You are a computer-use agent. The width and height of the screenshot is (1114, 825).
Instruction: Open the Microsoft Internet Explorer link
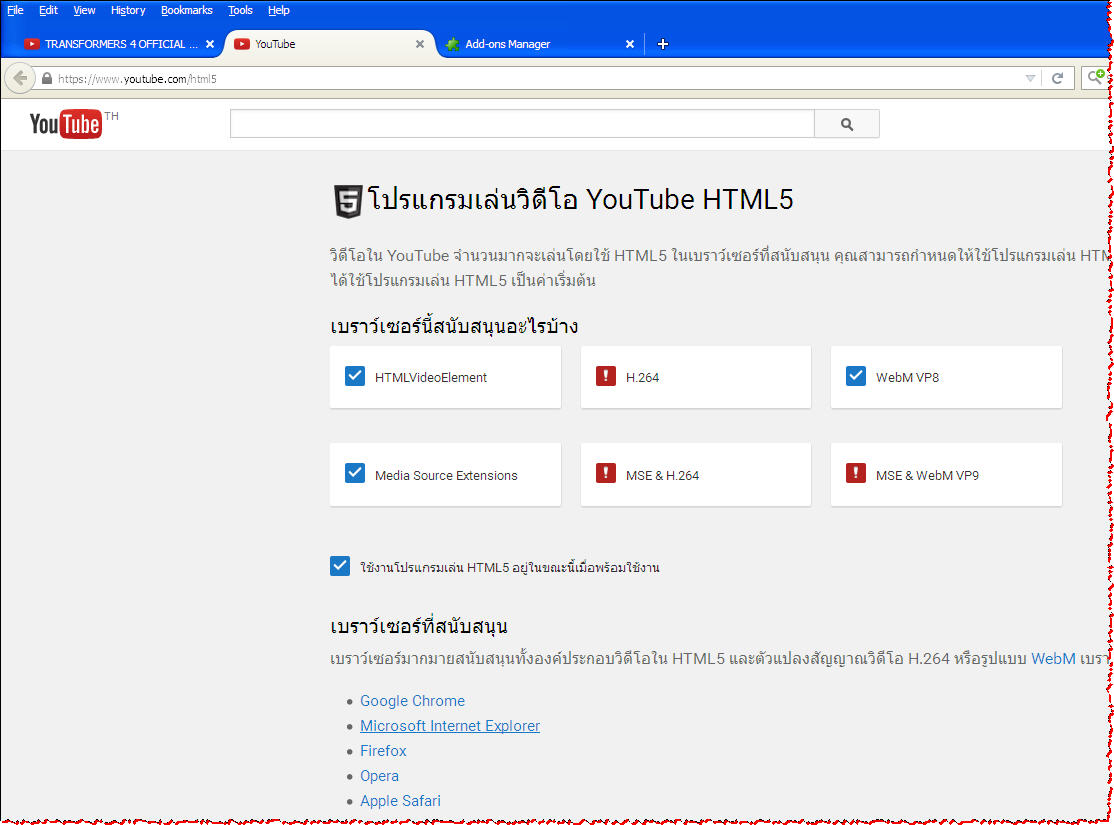pyautogui.click(x=450, y=726)
